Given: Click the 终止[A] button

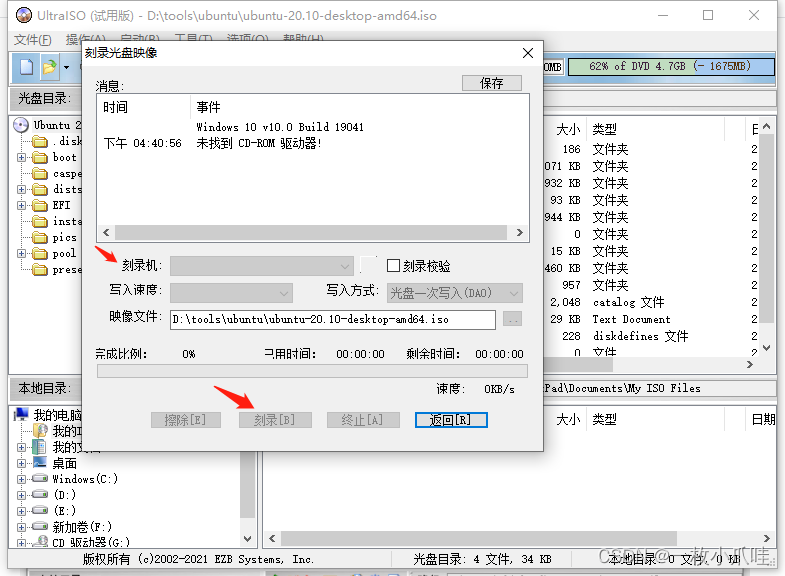Looking at the screenshot, I should click(x=363, y=420).
